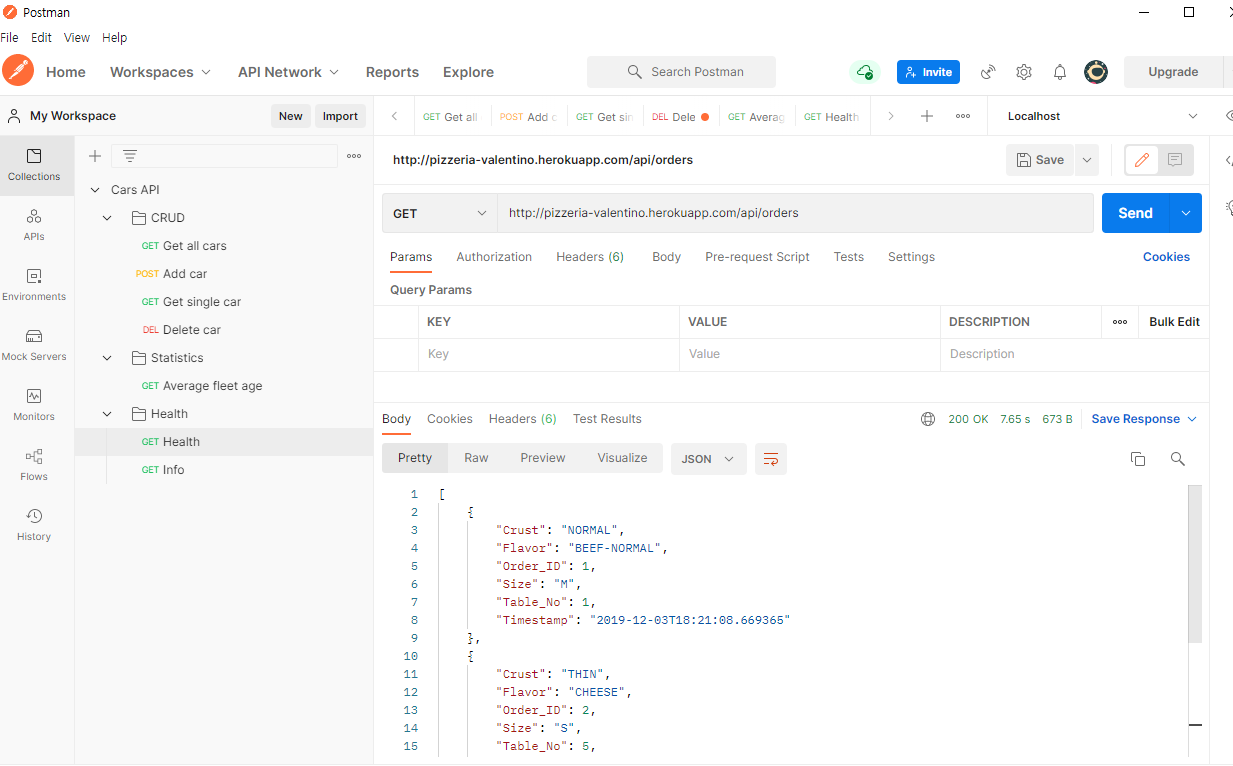The height and width of the screenshot is (766, 1233).
Task: Open the History sidebar panel
Action: pos(35,525)
